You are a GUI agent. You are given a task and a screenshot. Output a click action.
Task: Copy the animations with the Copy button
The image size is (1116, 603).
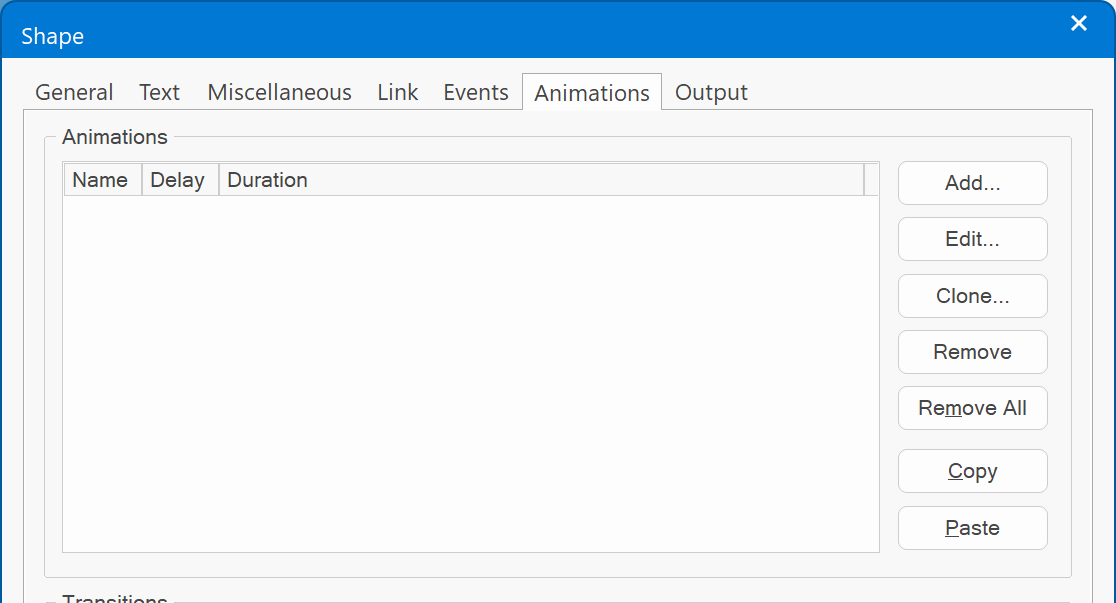972,471
